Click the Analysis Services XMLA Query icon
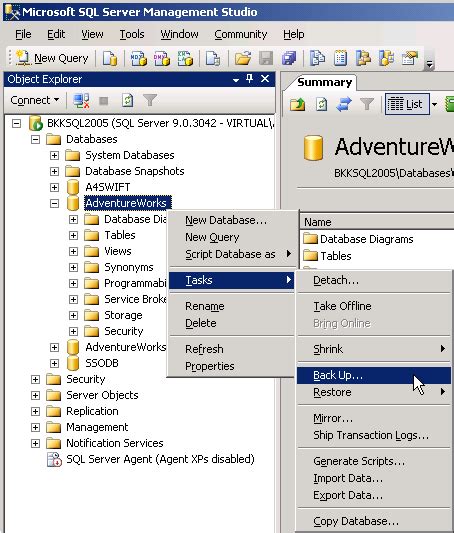This screenshot has height=533, width=454. coord(185,58)
